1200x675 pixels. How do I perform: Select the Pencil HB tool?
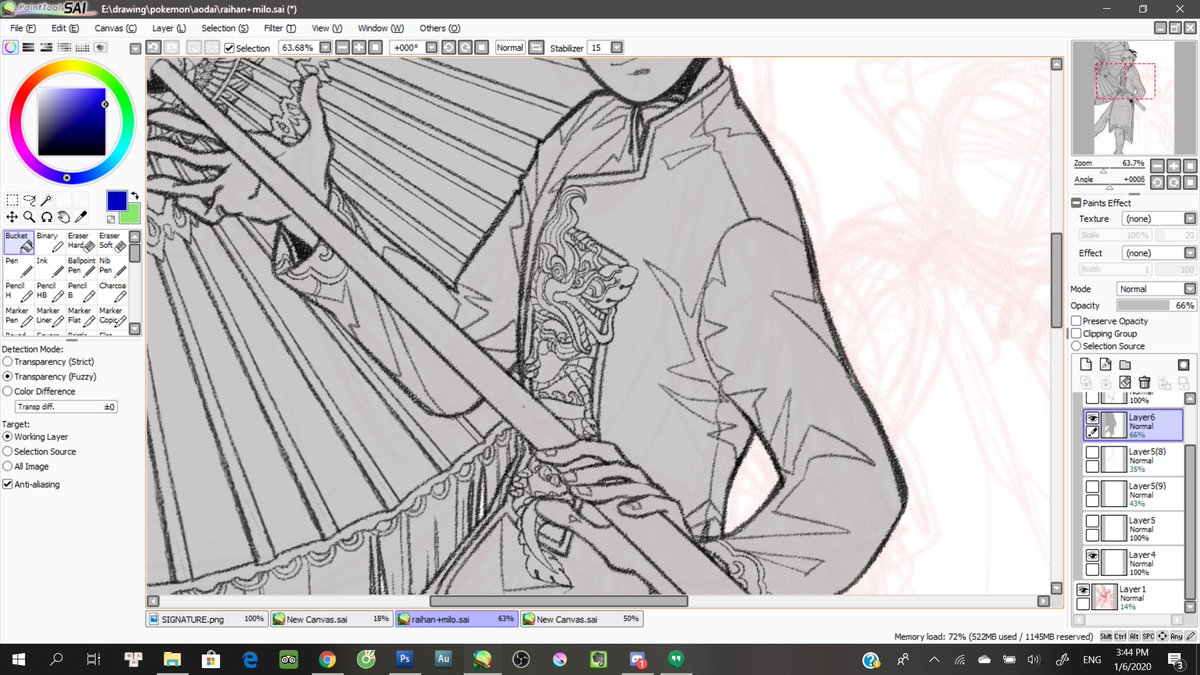(x=50, y=291)
